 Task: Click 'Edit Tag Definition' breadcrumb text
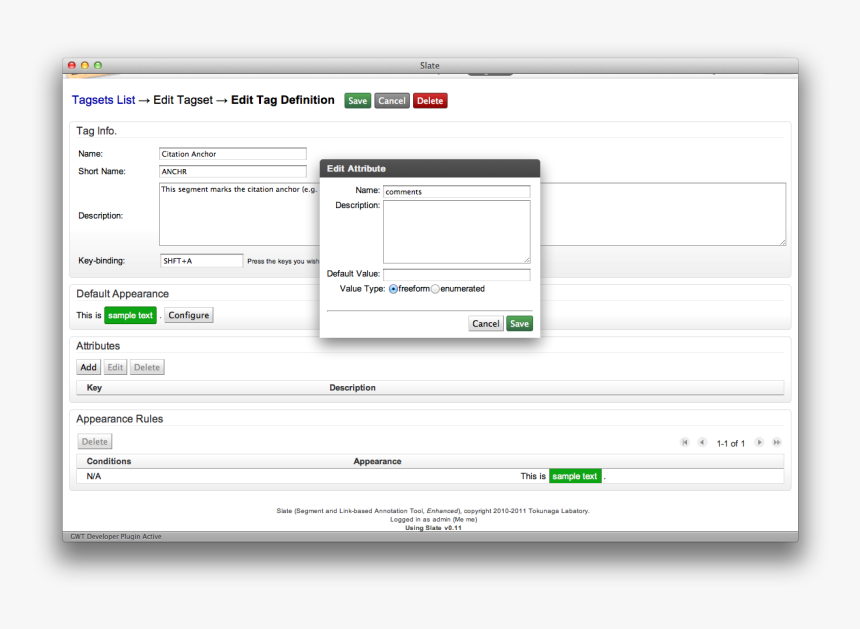click(282, 100)
